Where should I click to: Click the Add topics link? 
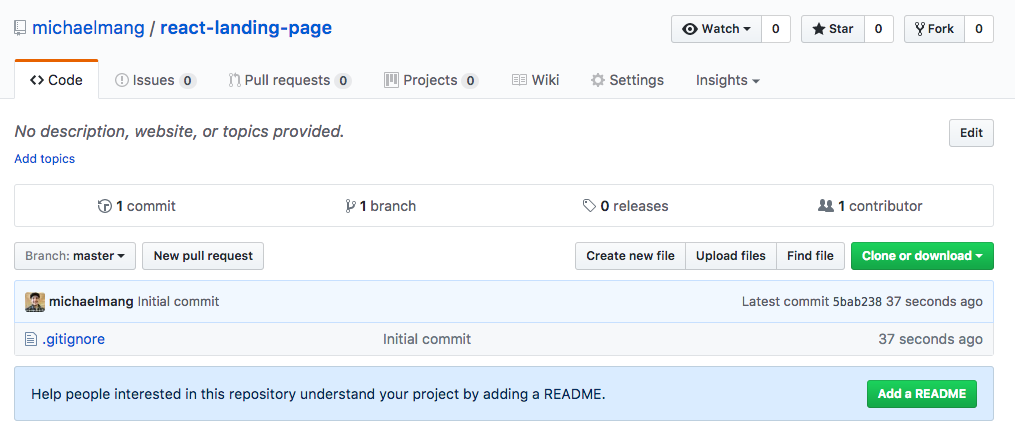click(x=44, y=159)
